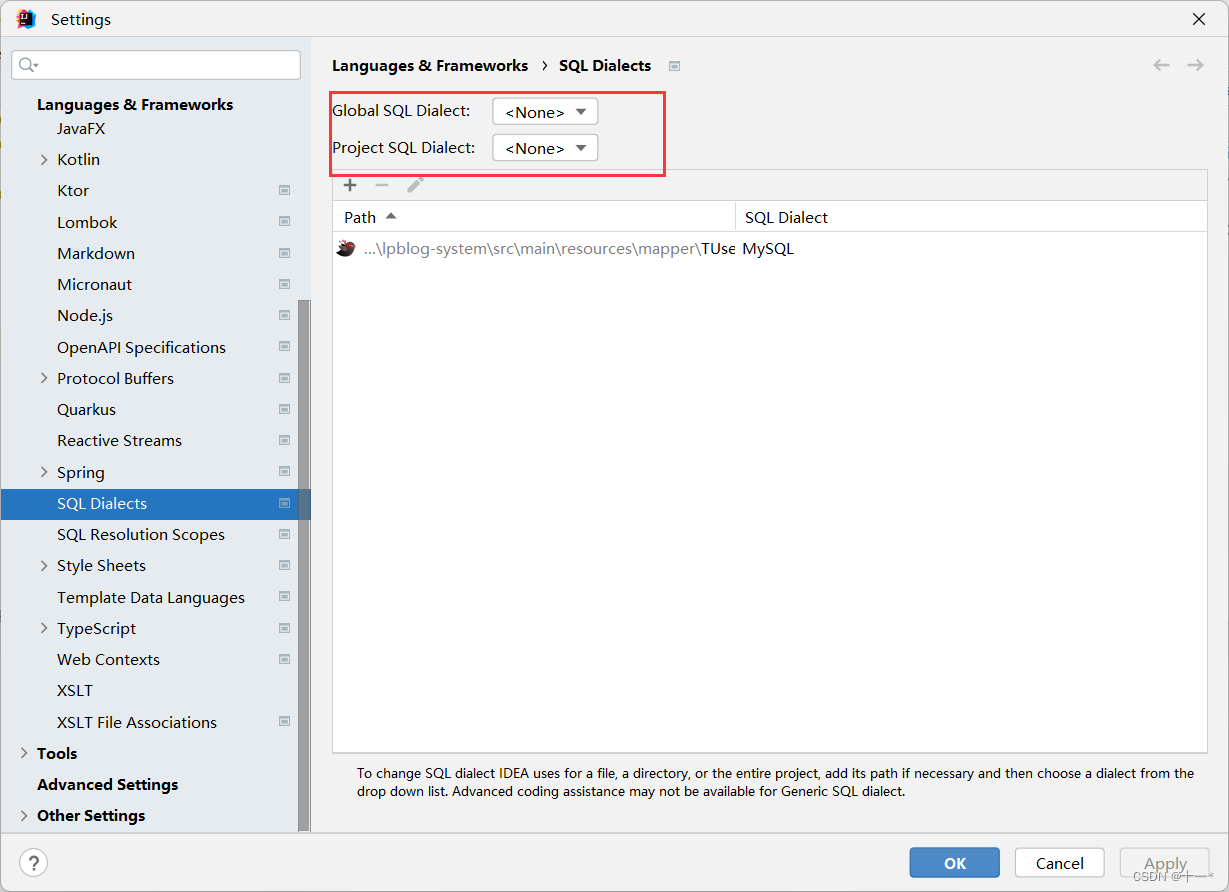This screenshot has height=892, width=1229.
Task: Click the project icon next to Ktor
Action: point(284,190)
